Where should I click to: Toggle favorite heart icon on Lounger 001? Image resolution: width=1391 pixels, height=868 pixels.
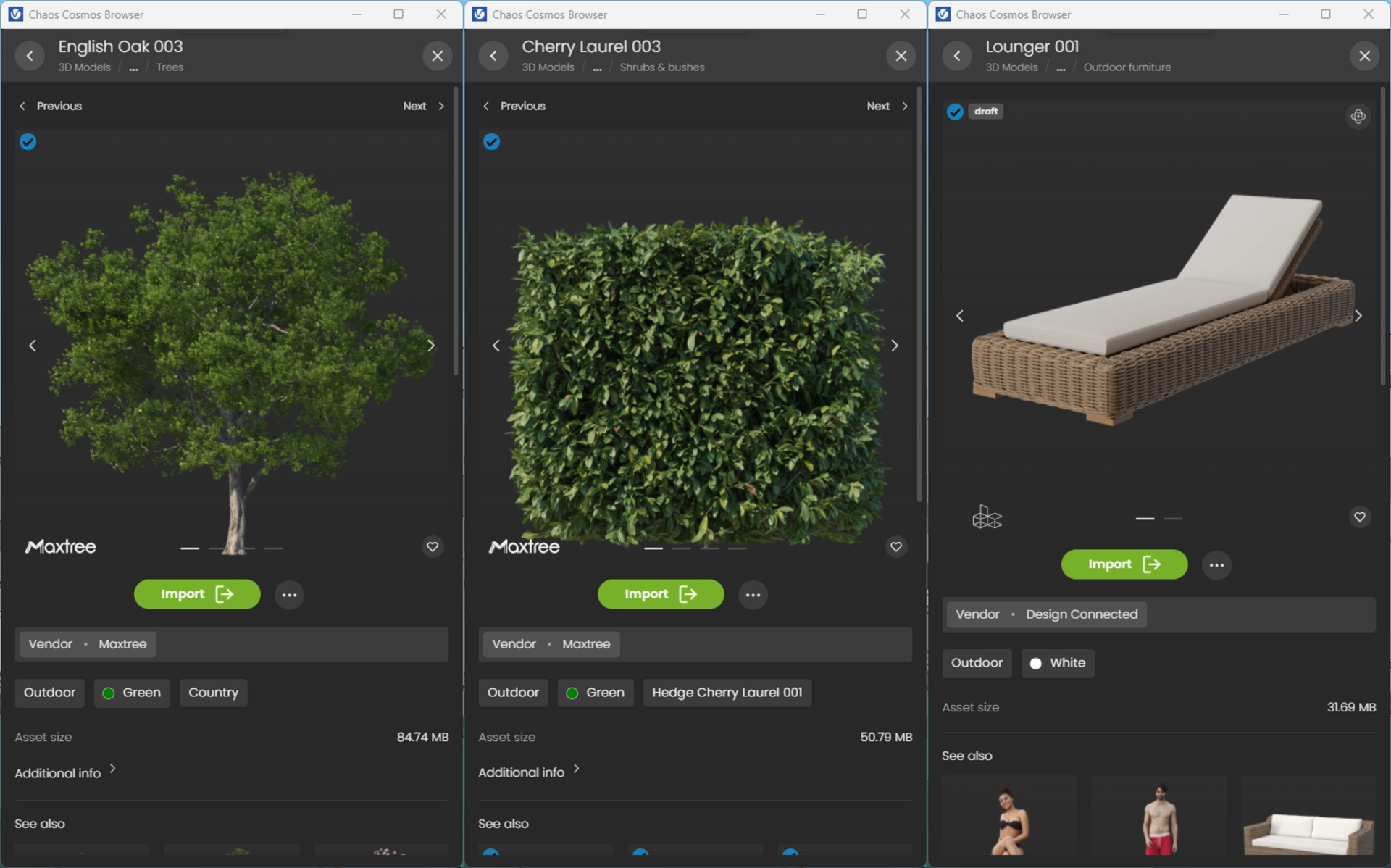coord(1360,517)
